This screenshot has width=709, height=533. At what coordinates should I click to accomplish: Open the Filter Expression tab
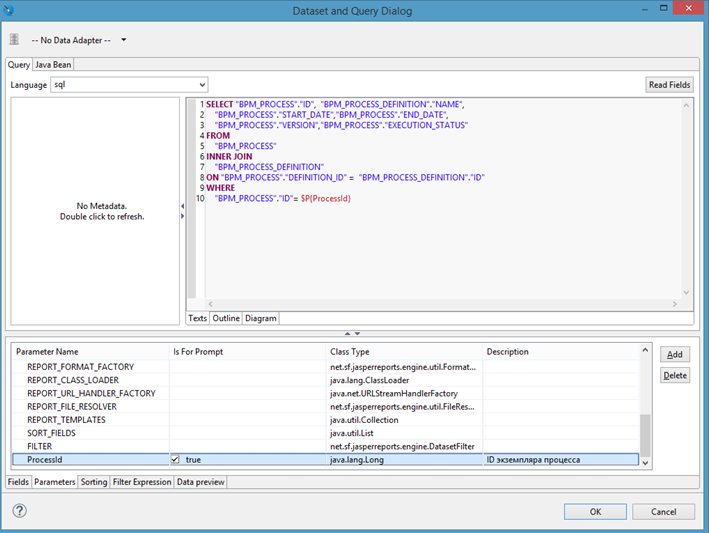(142, 482)
